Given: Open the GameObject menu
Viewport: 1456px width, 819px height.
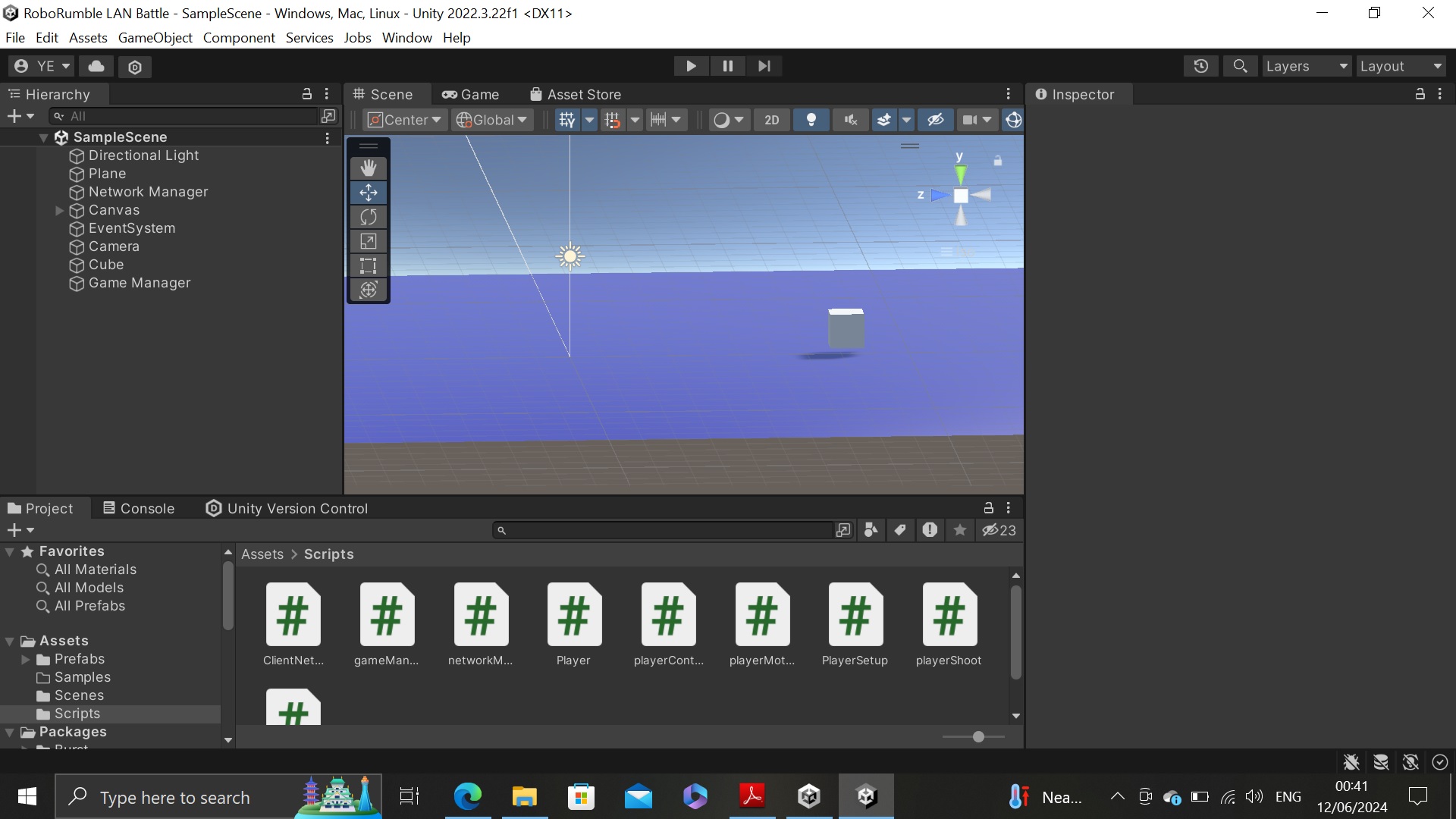Looking at the screenshot, I should point(155,38).
